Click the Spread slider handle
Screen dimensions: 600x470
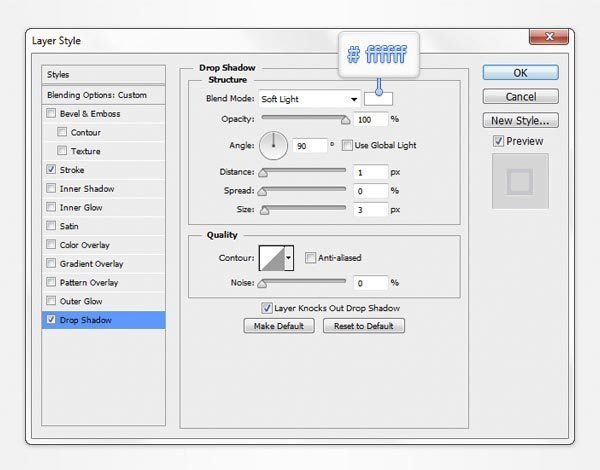pos(262,192)
